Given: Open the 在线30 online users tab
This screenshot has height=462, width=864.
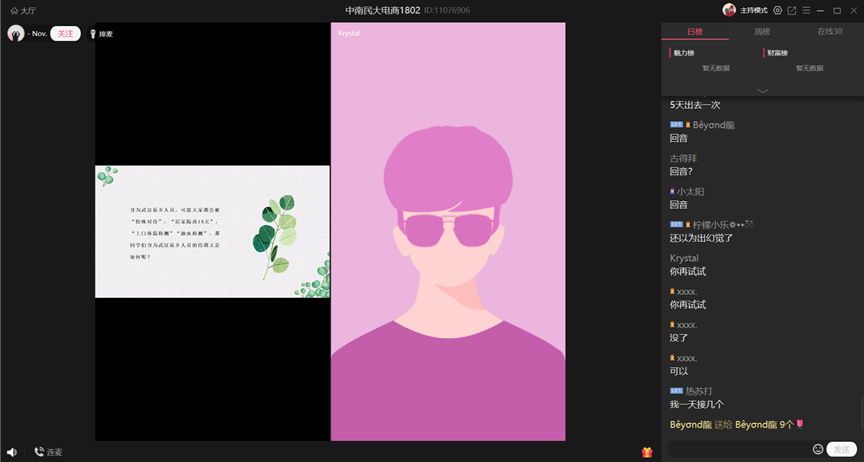Looking at the screenshot, I should click(x=829, y=32).
